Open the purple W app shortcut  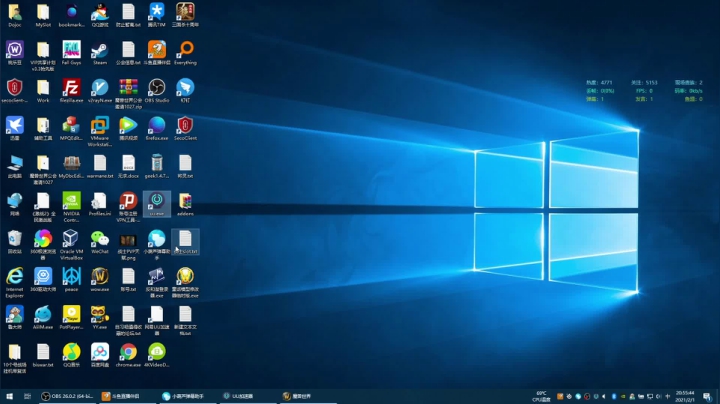point(14,53)
